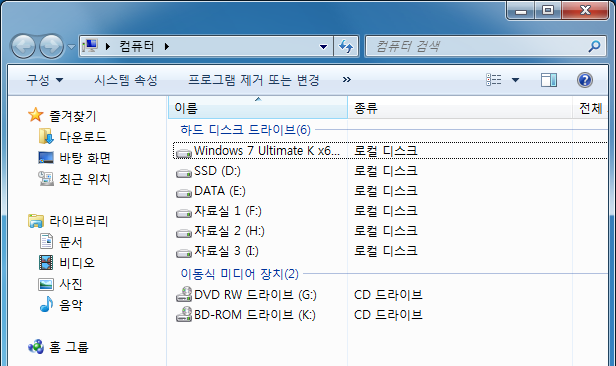
Task: Sort by the 종류 column header
Action: pyautogui.click(x=460, y=108)
